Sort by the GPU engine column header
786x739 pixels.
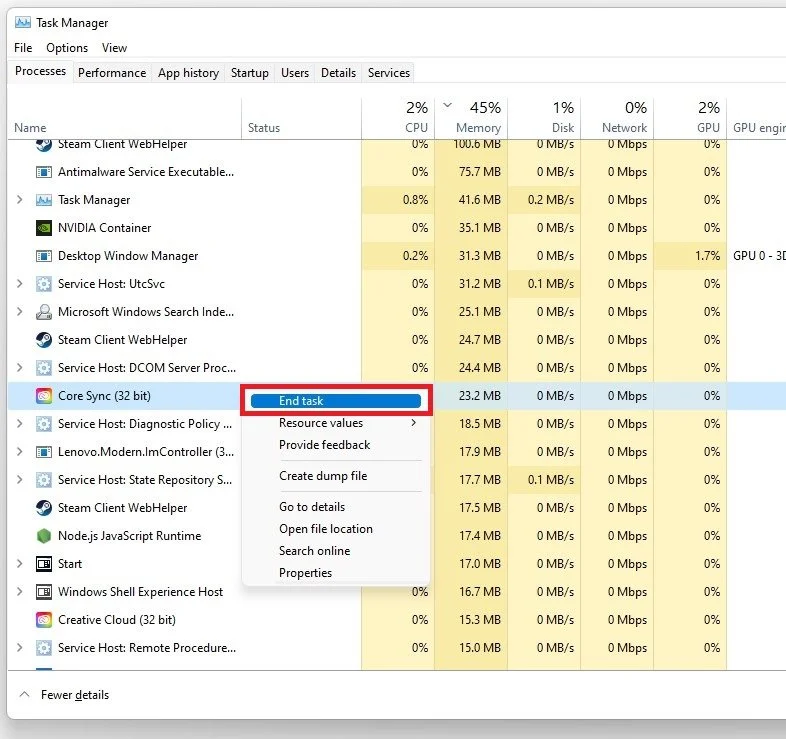tap(757, 119)
